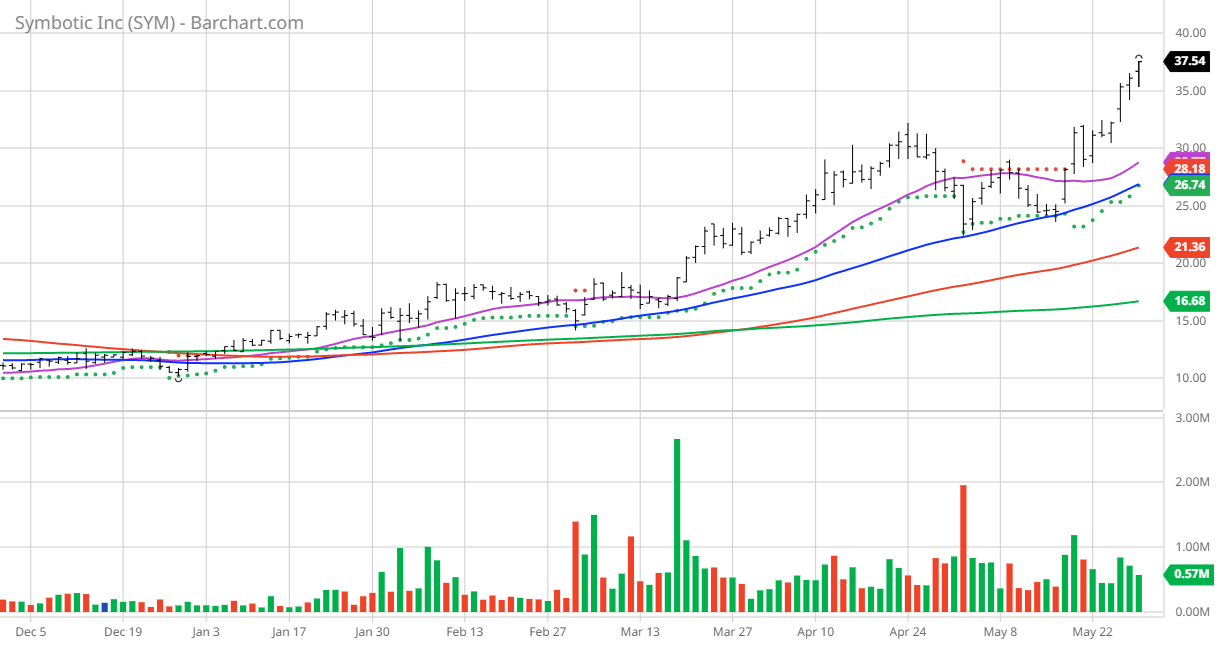Select the 37.54 last price tag
1219x645 pixels.
tap(1187, 61)
